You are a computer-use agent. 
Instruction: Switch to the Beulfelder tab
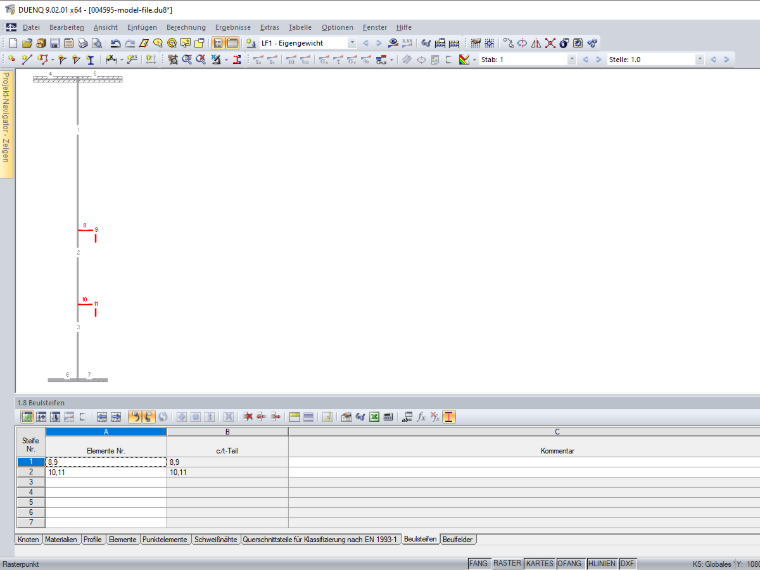[458, 539]
